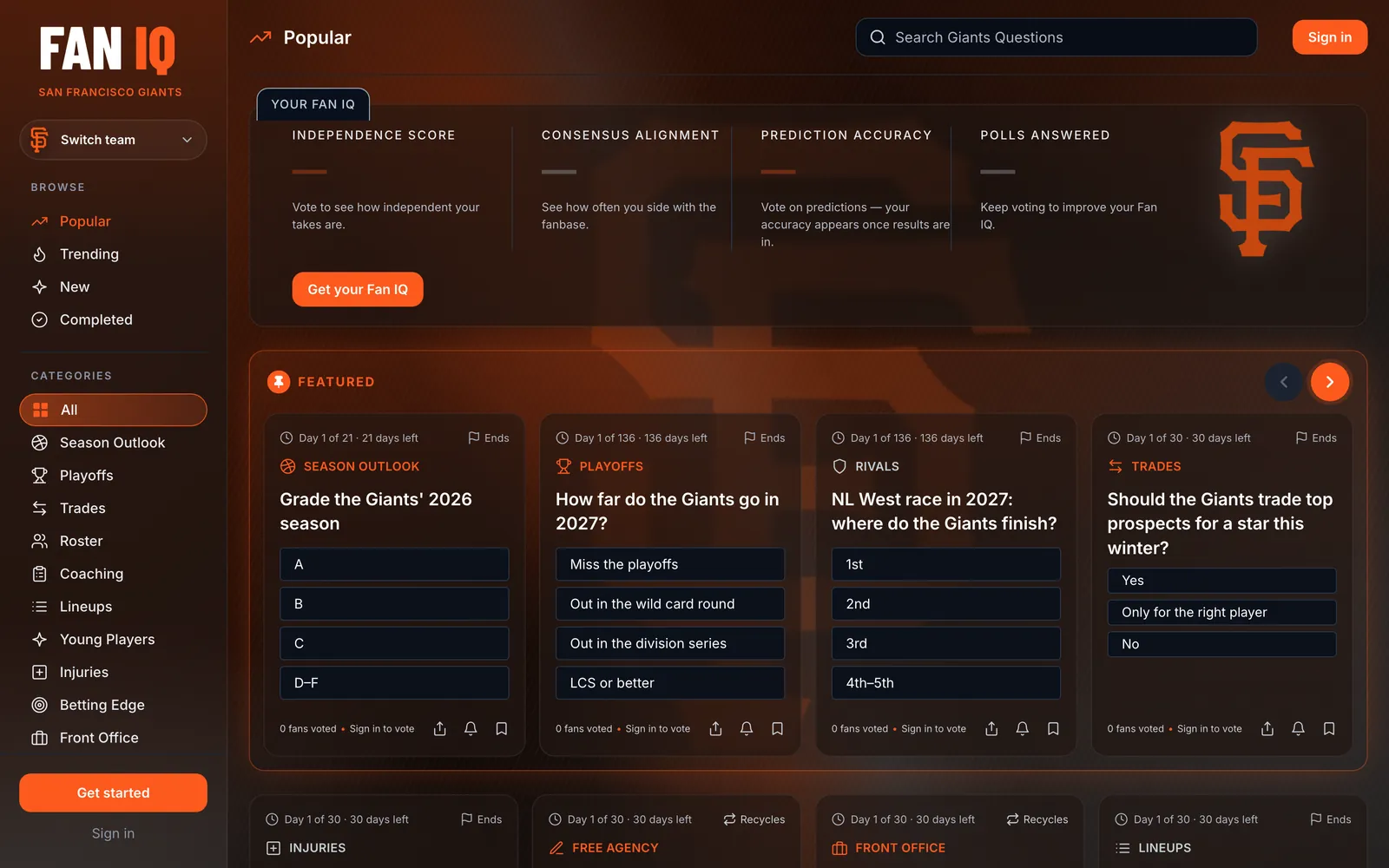
Task: Select grade A for Giants' 2026 season
Action: [x=394, y=564]
